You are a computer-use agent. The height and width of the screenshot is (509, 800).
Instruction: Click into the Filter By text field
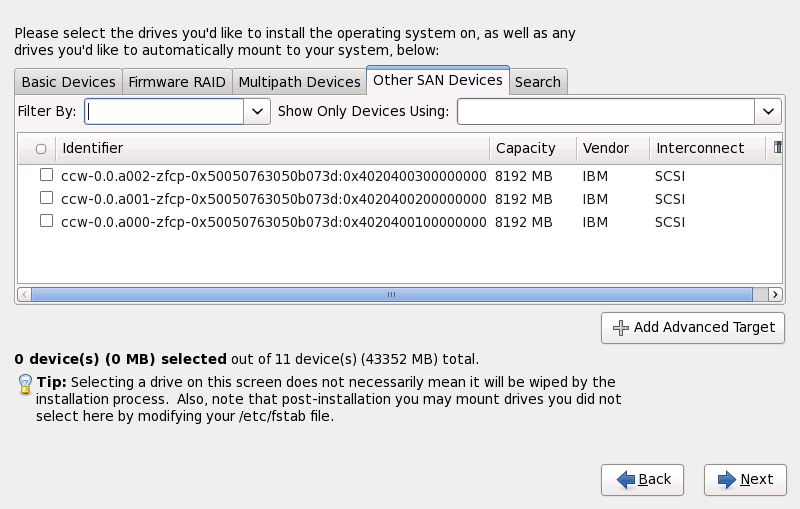coord(165,111)
